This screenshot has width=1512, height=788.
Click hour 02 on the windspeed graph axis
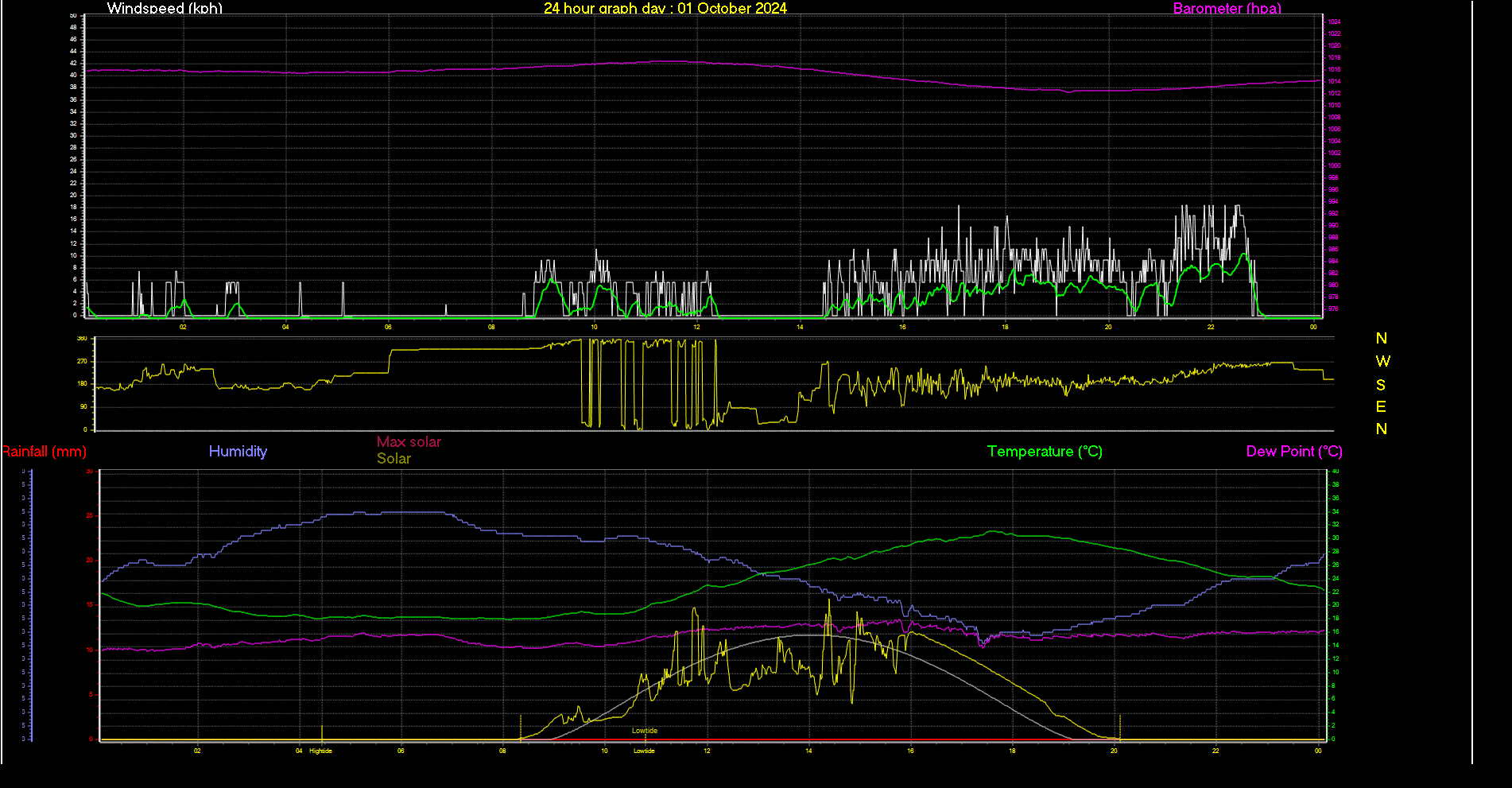[183, 327]
